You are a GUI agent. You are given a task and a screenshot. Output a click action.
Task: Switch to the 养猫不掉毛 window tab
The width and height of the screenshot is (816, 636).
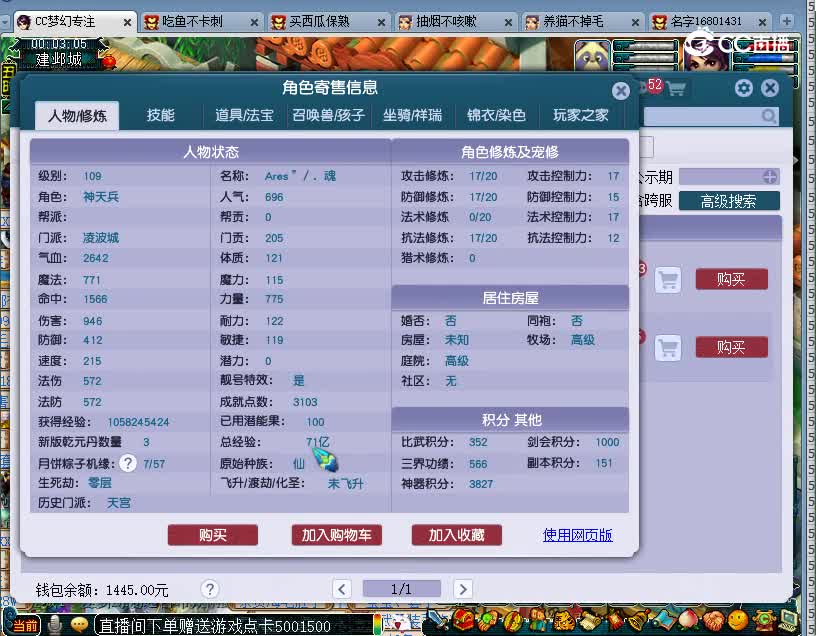(x=582, y=22)
